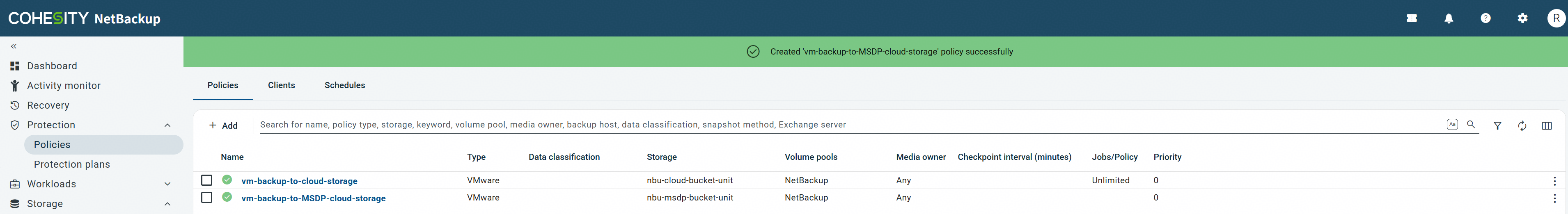Sort by Name column header

pos(232,157)
